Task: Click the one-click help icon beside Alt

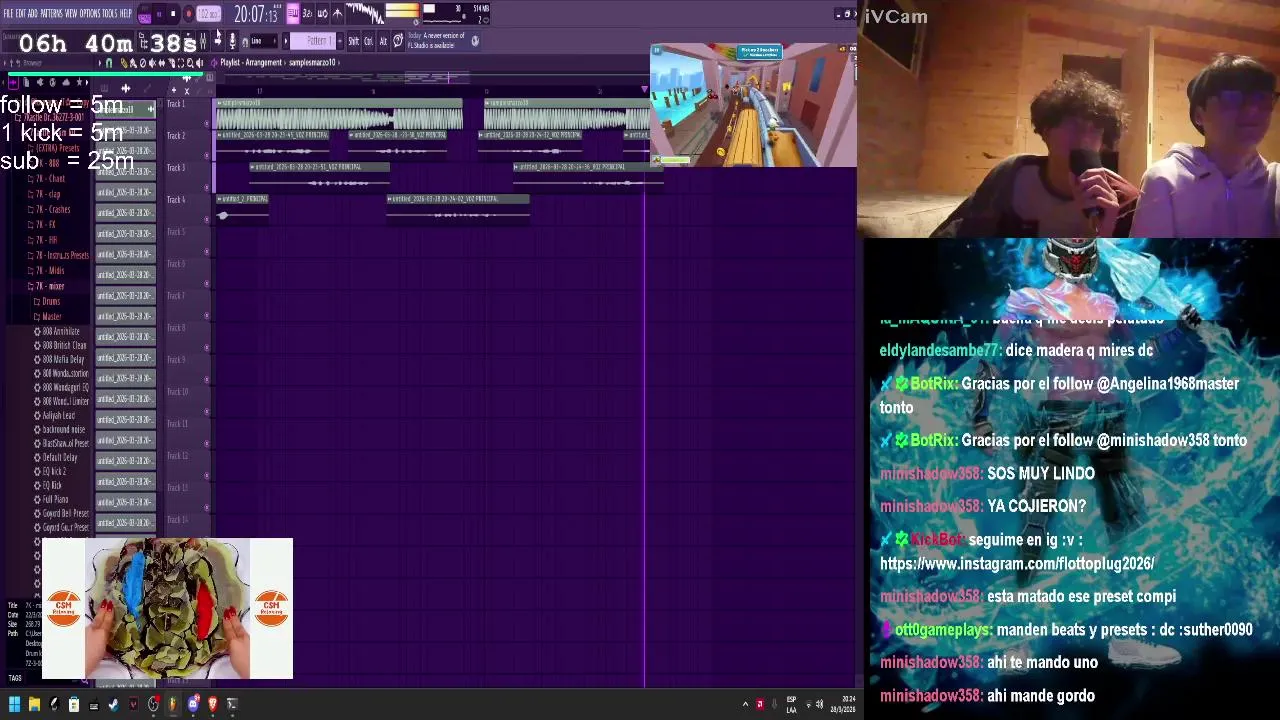Action: pyautogui.click(x=398, y=40)
